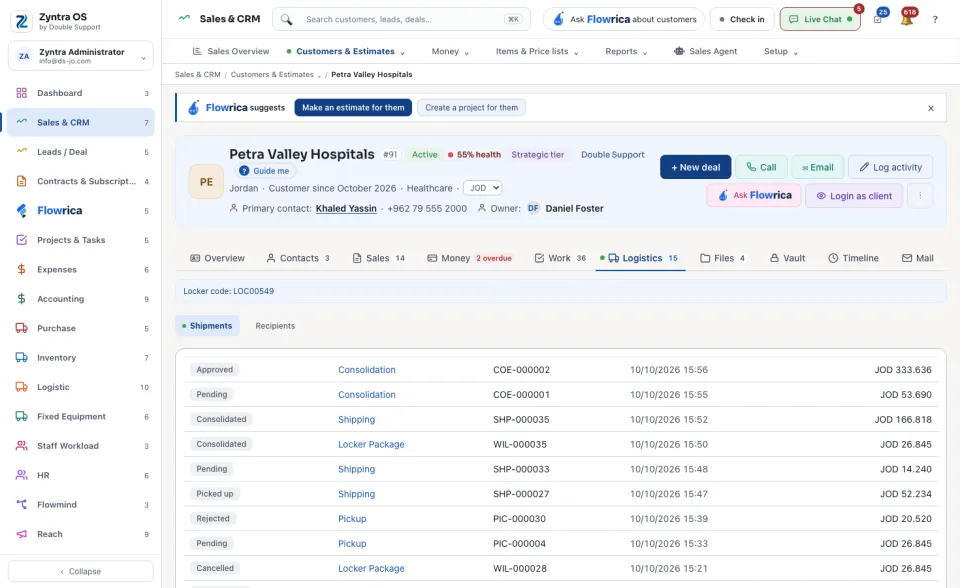Open the JOD currency dropdown
The height and width of the screenshot is (588, 960).
tap(482, 188)
